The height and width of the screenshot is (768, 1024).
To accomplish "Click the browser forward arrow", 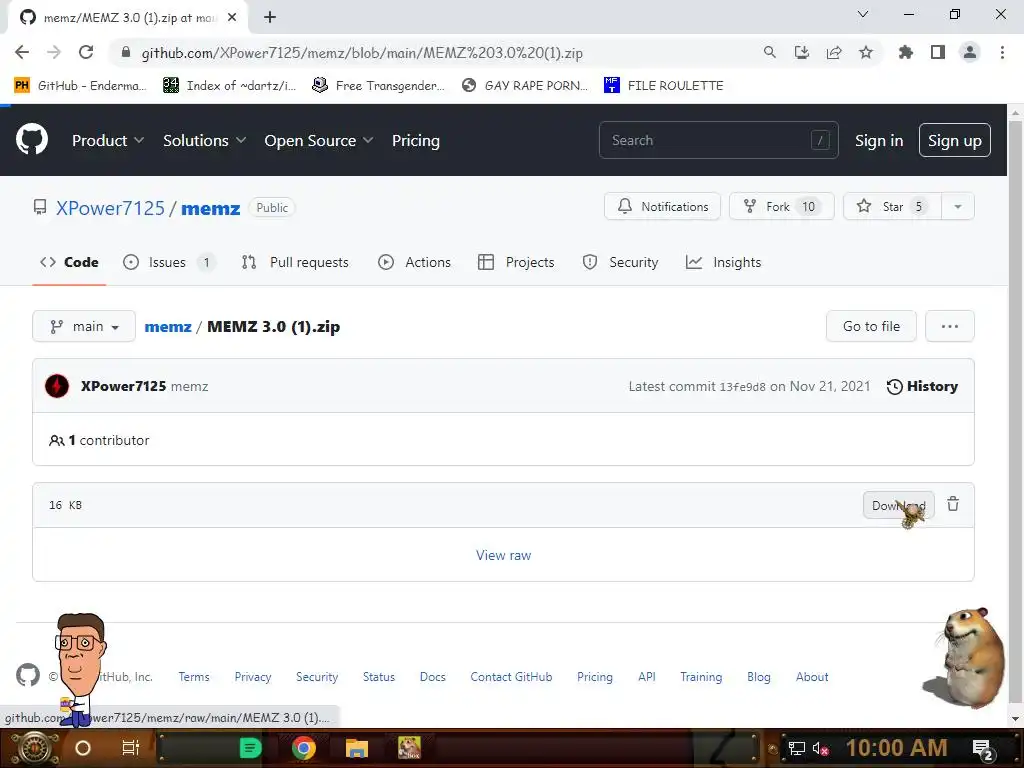I will point(54,53).
